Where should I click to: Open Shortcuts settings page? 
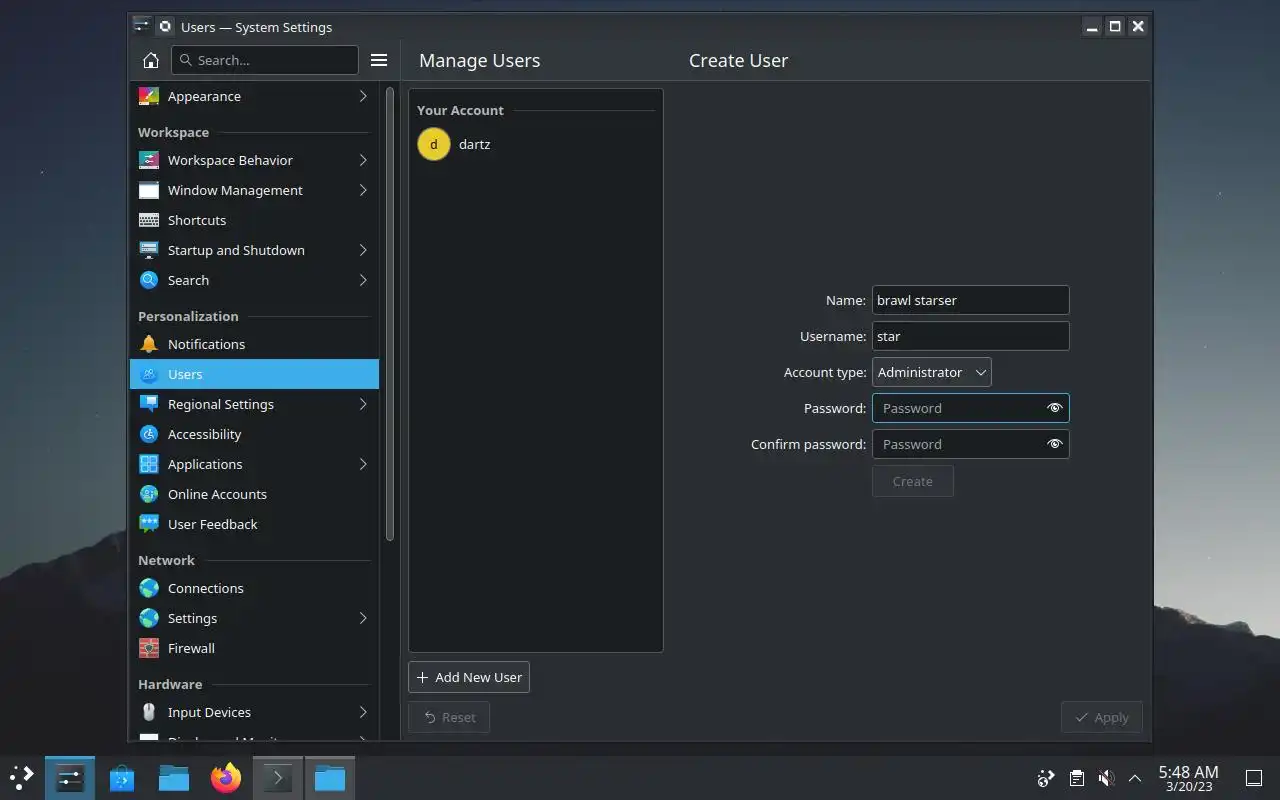point(254,220)
